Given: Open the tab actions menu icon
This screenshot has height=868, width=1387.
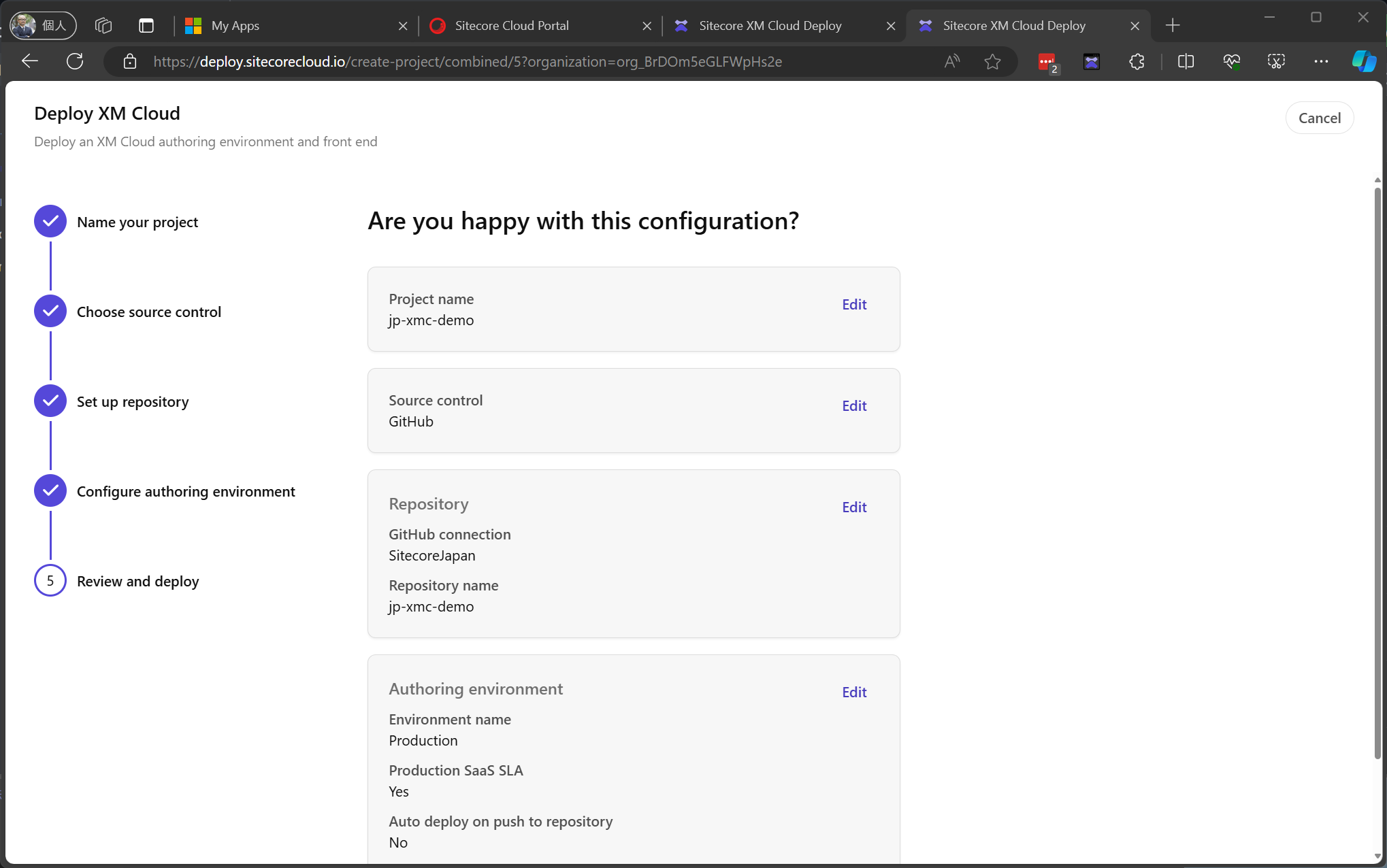Looking at the screenshot, I should (x=146, y=26).
